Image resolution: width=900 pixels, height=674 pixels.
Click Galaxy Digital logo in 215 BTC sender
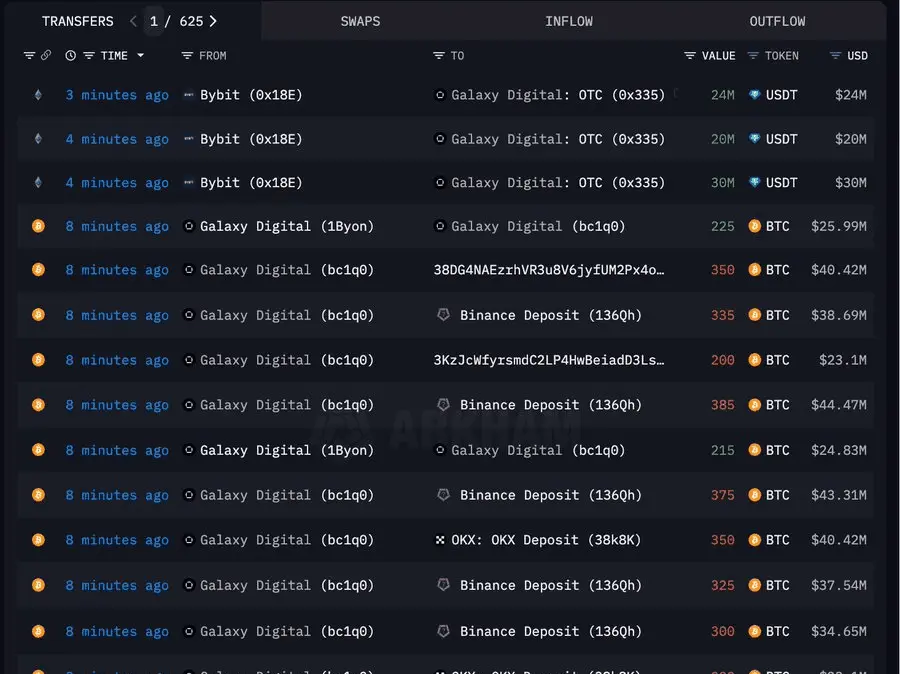pos(188,450)
